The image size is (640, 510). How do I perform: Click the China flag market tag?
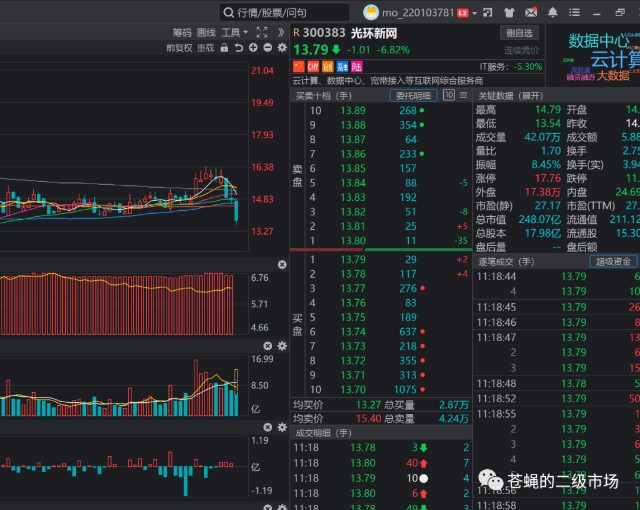coord(299,66)
